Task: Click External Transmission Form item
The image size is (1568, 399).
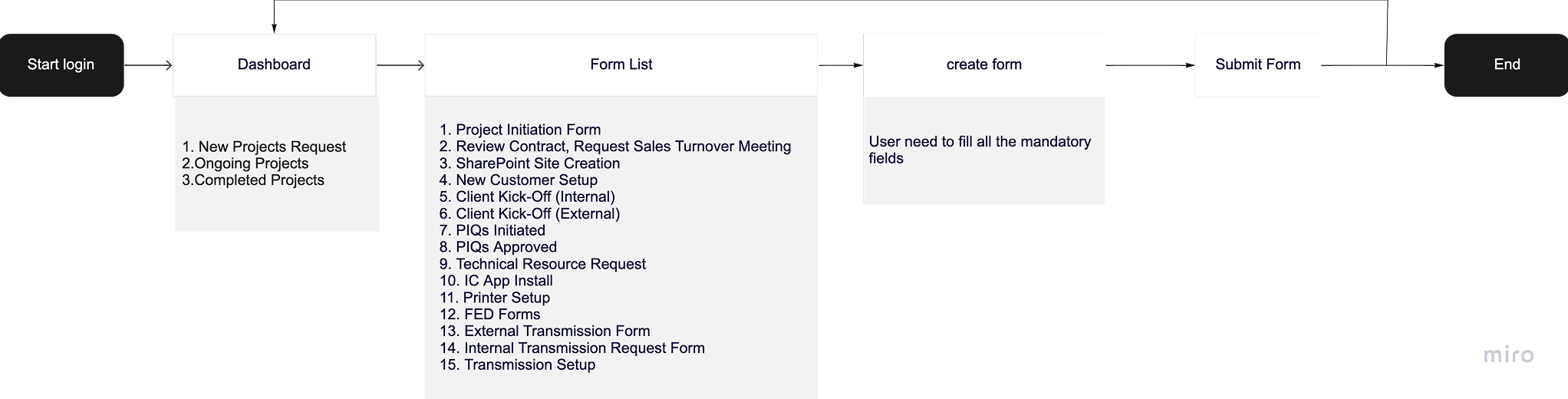Action: [545, 331]
